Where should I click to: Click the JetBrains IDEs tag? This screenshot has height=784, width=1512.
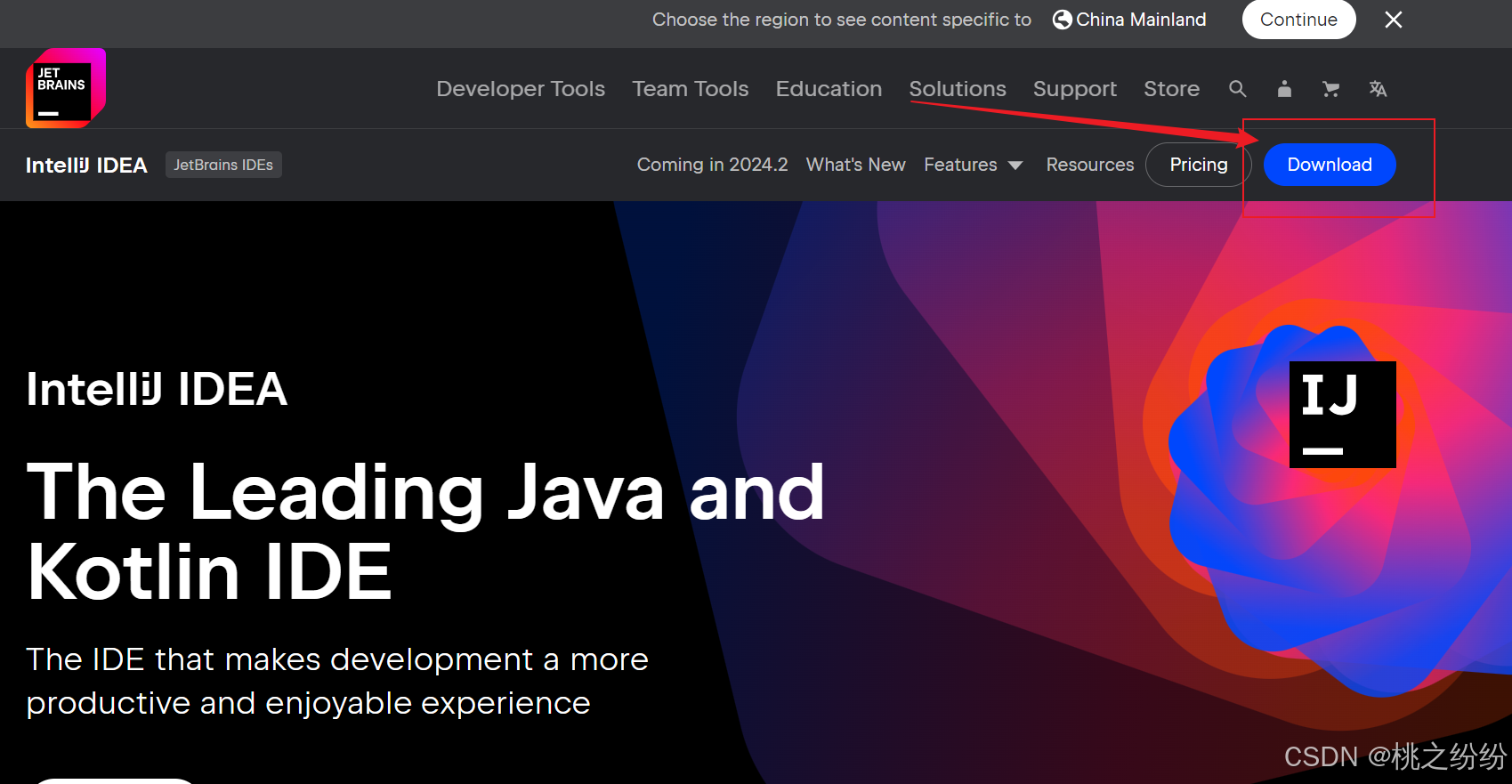223,165
